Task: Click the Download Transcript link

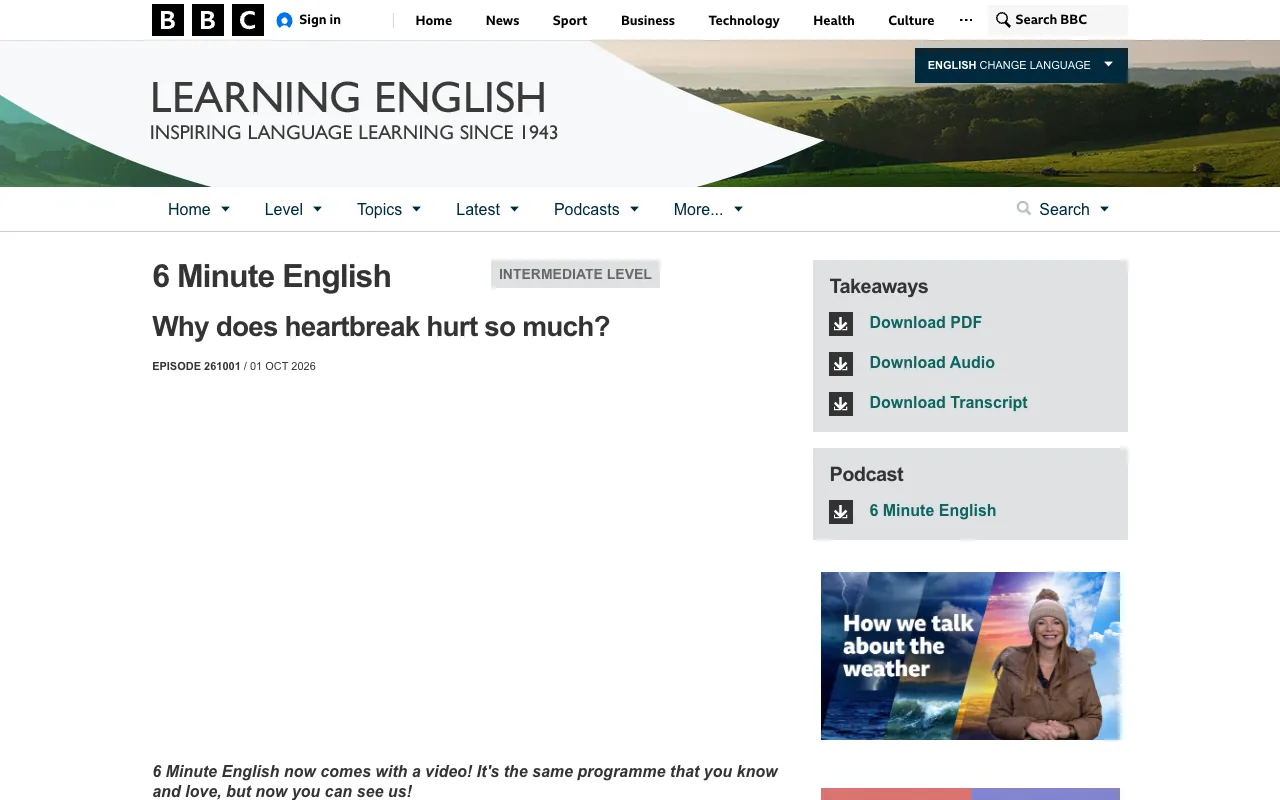Action: [x=949, y=402]
